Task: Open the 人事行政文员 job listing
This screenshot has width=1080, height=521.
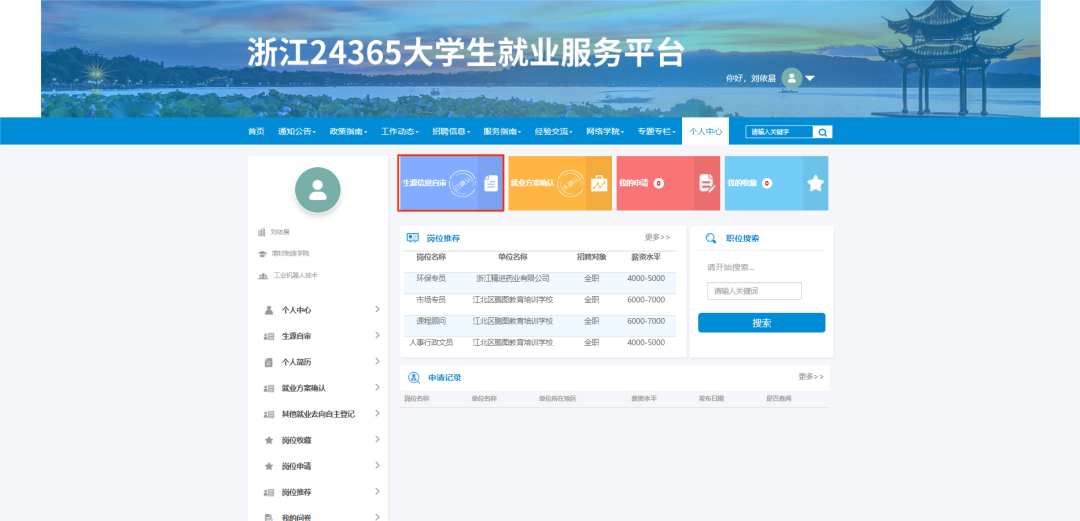Action: 430,343
